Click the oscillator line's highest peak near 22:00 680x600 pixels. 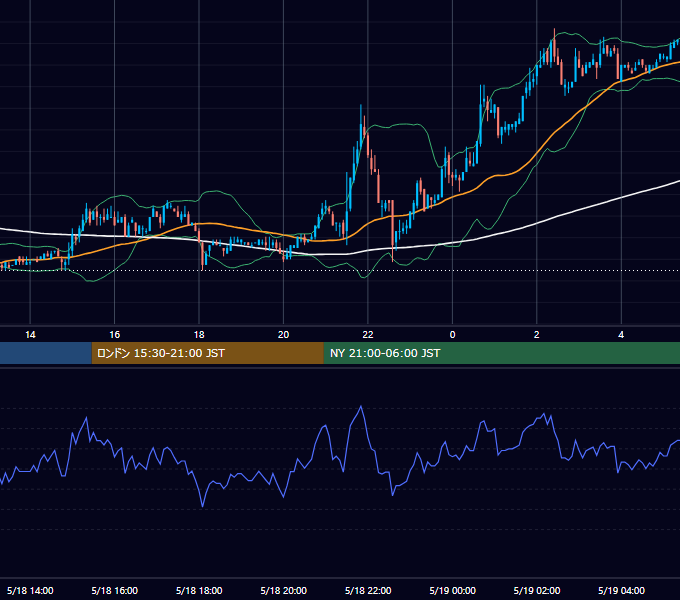(x=361, y=407)
